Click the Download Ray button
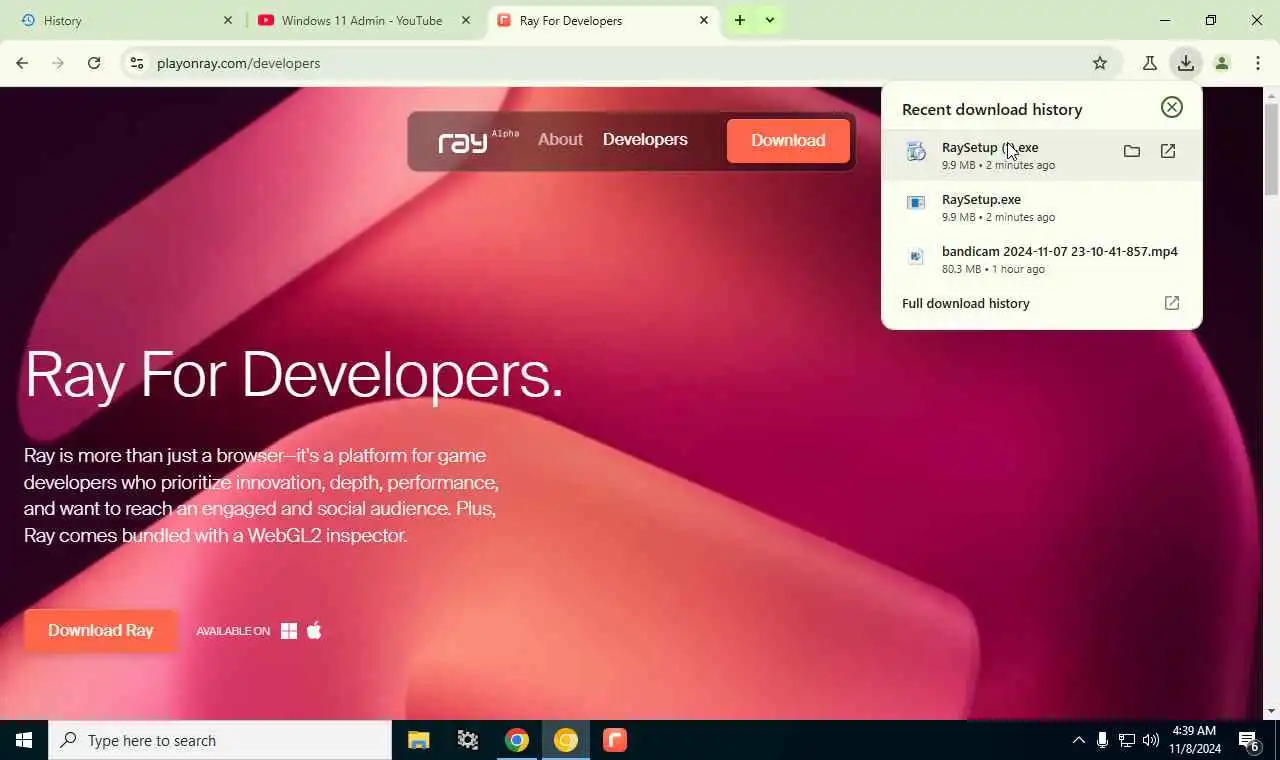 [100, 630]
